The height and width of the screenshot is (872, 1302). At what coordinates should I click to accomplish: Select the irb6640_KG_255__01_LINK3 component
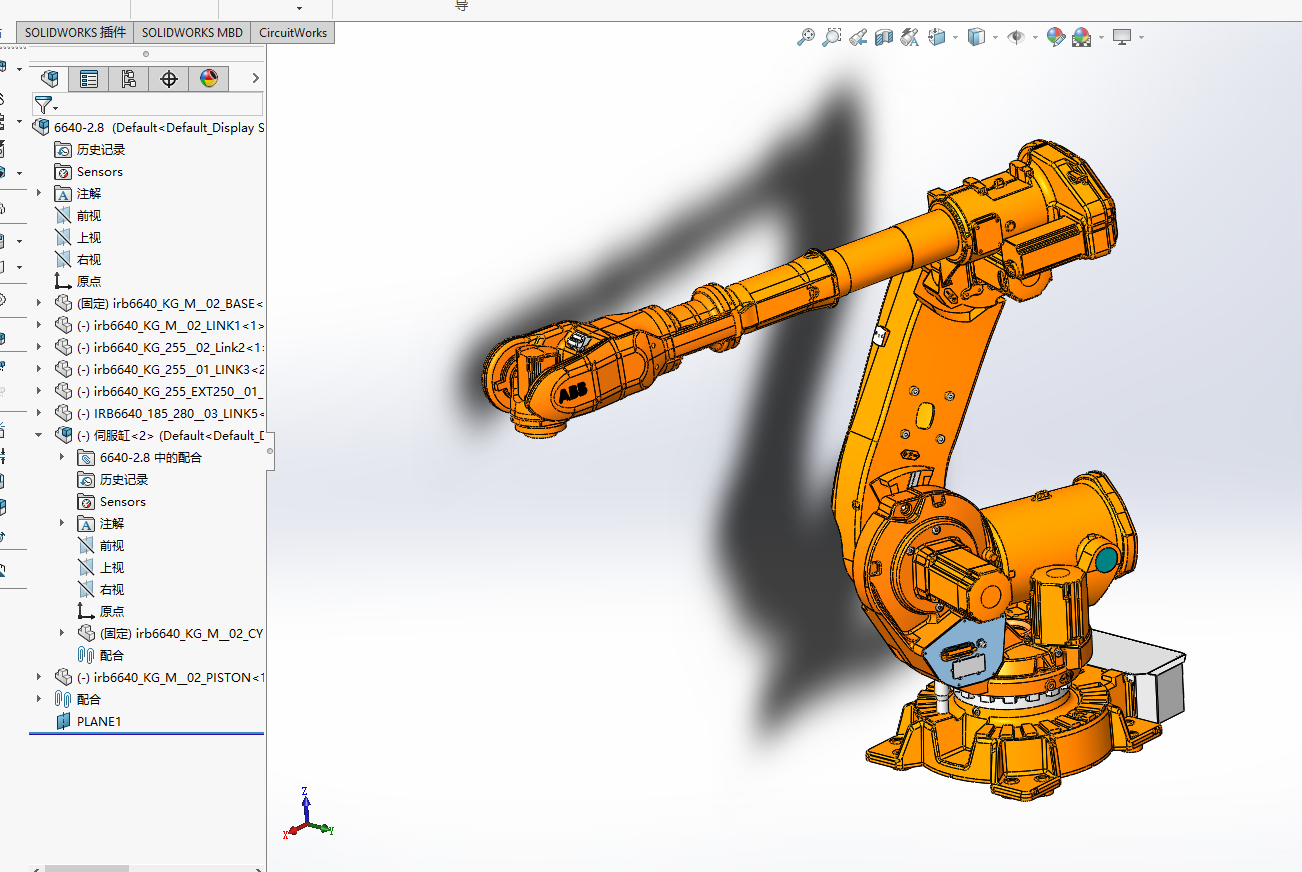click(159, 369)
